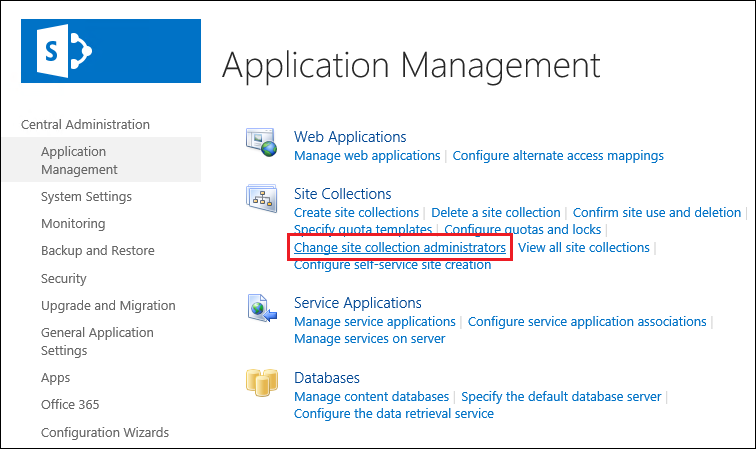Image resolution: width=756 pixels, height=449 pixels.
Task: Click Delete a site collection
Action: pyautogui.click(x=496, y=213)
